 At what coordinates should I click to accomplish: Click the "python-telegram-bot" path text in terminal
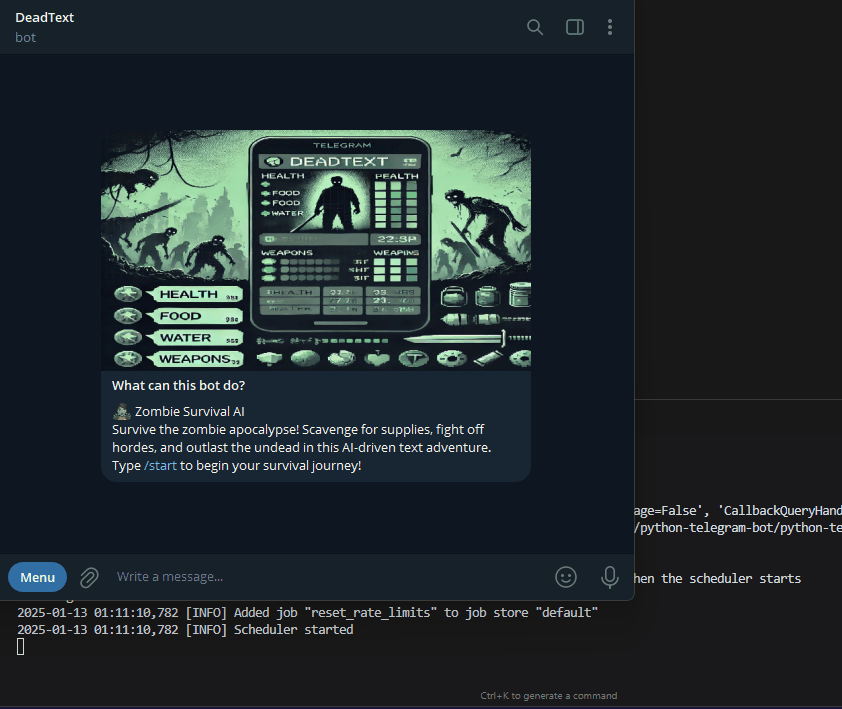pos(709,527)
